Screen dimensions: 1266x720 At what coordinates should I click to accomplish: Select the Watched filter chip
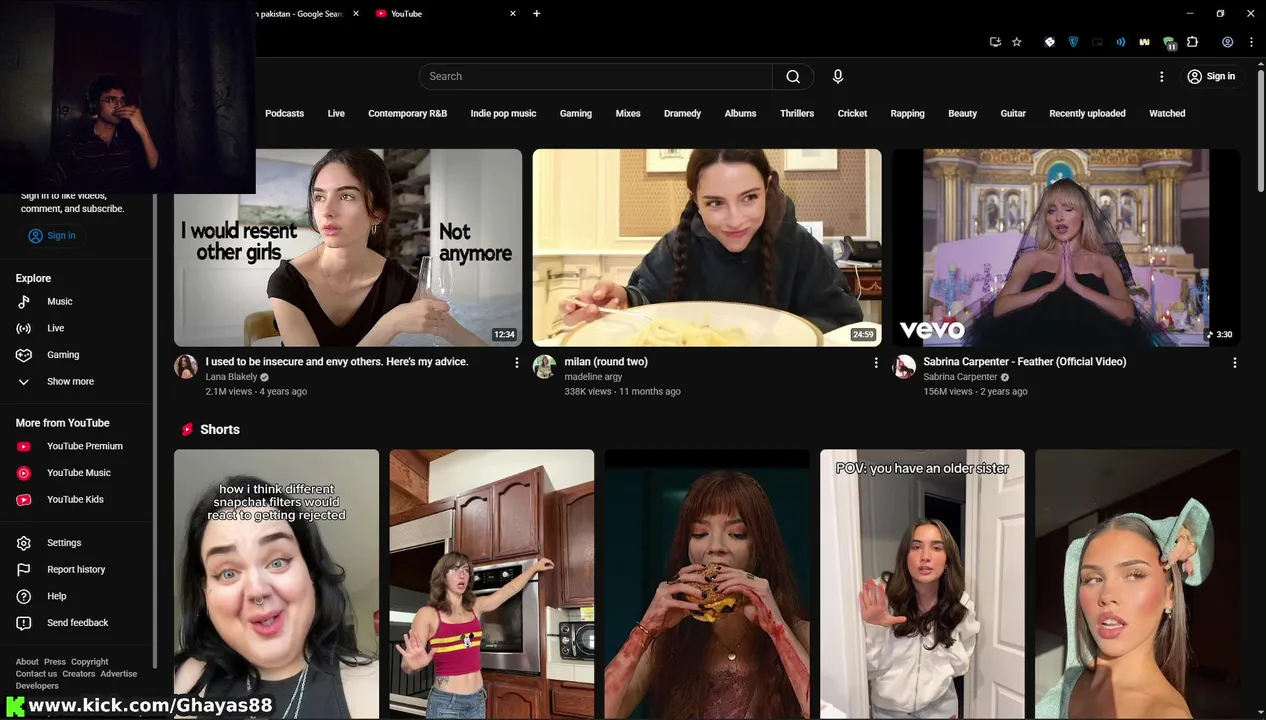(x=1167, y=113)
